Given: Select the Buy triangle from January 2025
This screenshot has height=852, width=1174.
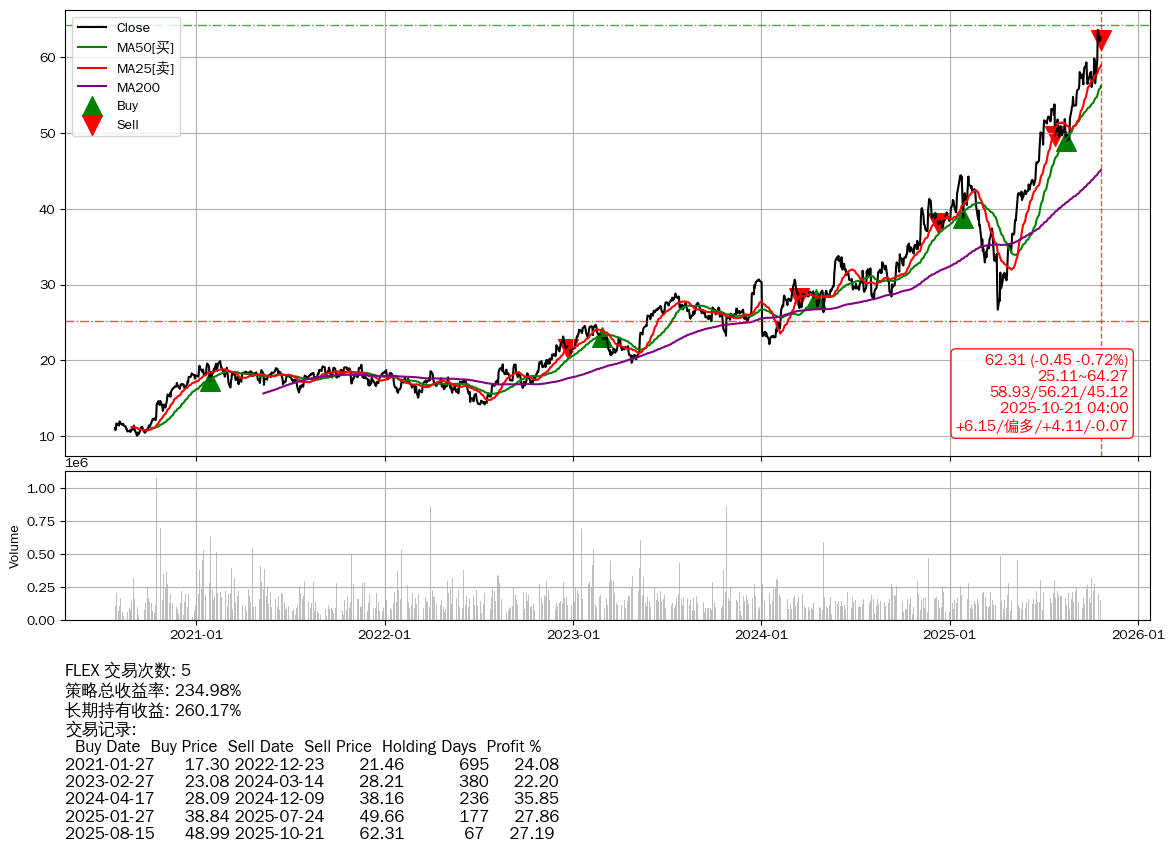Looking at the screenshot, I should click(x=963, y=217).
